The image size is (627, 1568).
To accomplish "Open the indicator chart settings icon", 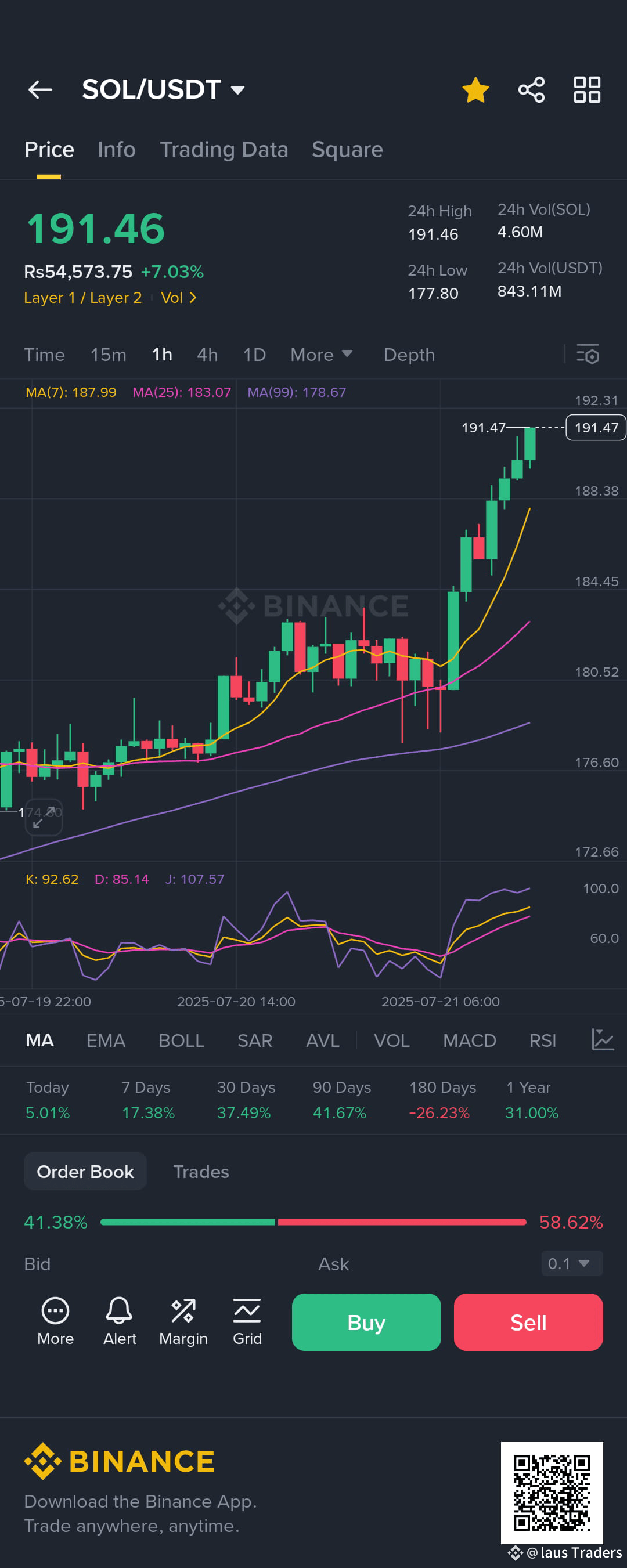I will 603,1040.
